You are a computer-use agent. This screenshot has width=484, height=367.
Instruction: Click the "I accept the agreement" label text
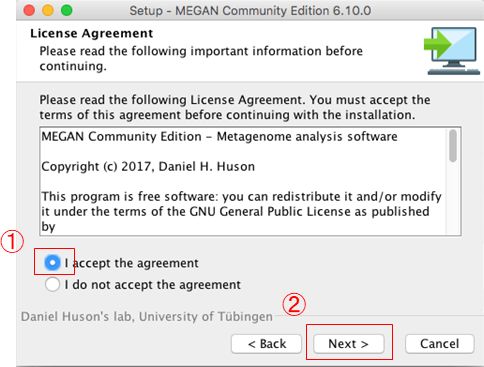[x=131, y=263]
